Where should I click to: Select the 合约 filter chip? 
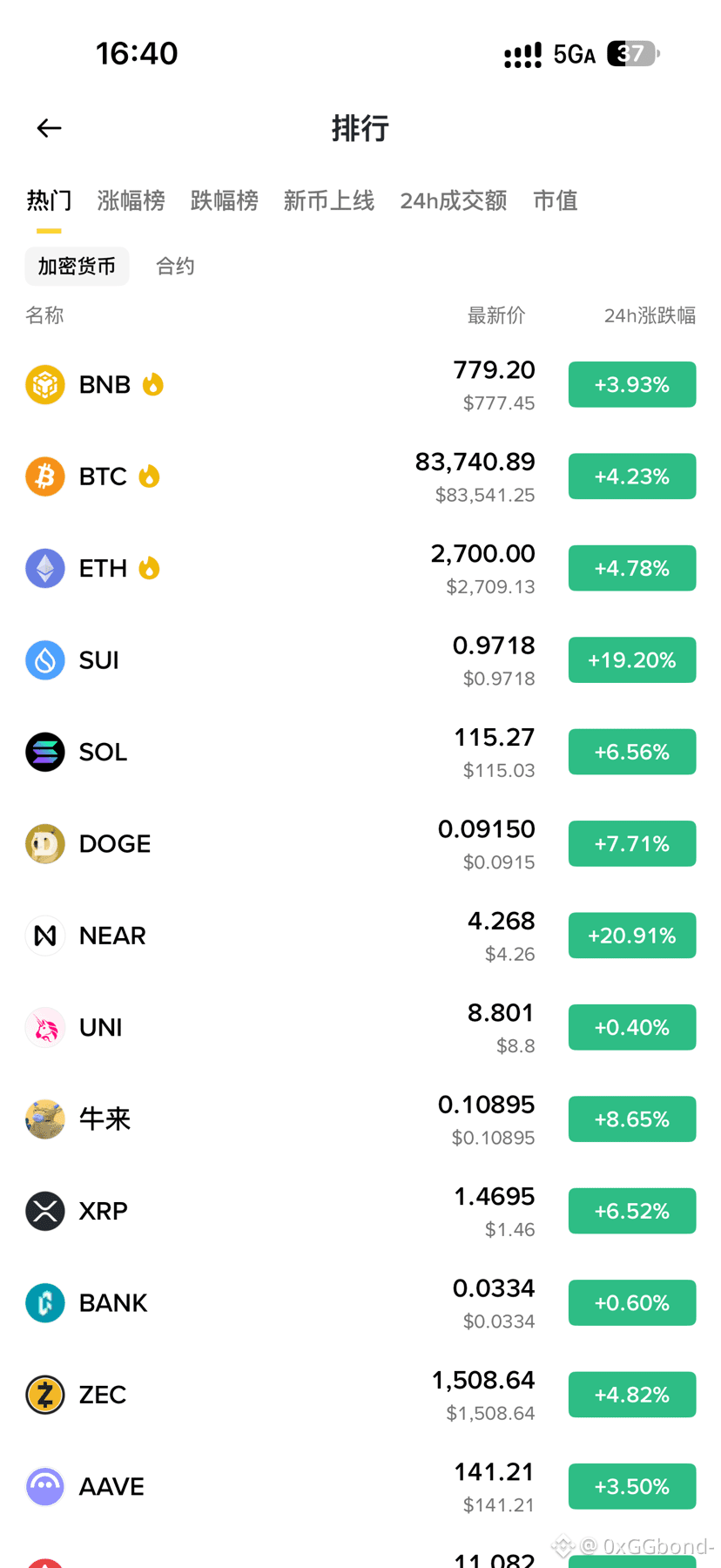(x=175, y=267)
